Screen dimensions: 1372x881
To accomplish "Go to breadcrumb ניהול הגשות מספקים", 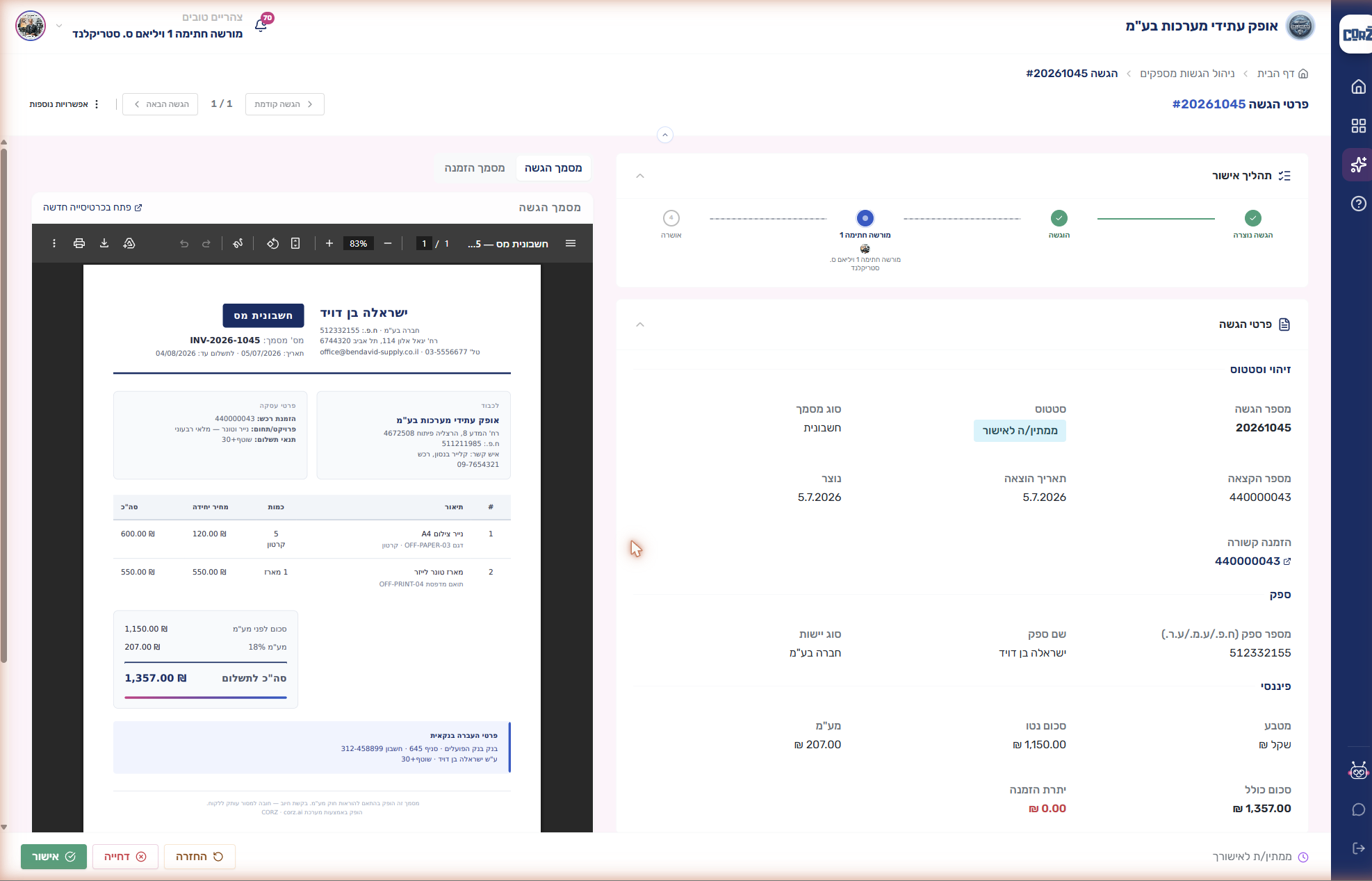I will pyautogui.click(x=1187, y=74).
